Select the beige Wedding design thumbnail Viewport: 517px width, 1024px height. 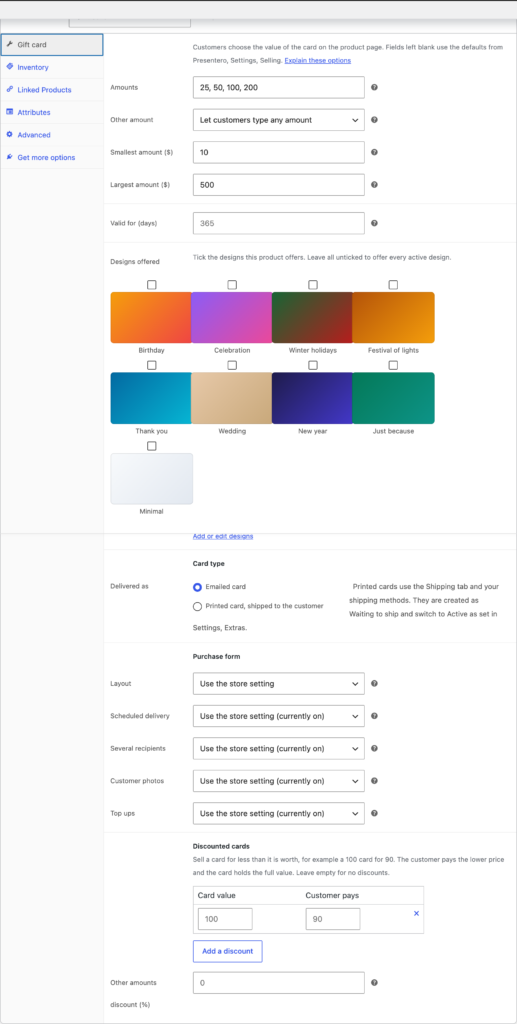pyautogui.click(x=232, y=398)
